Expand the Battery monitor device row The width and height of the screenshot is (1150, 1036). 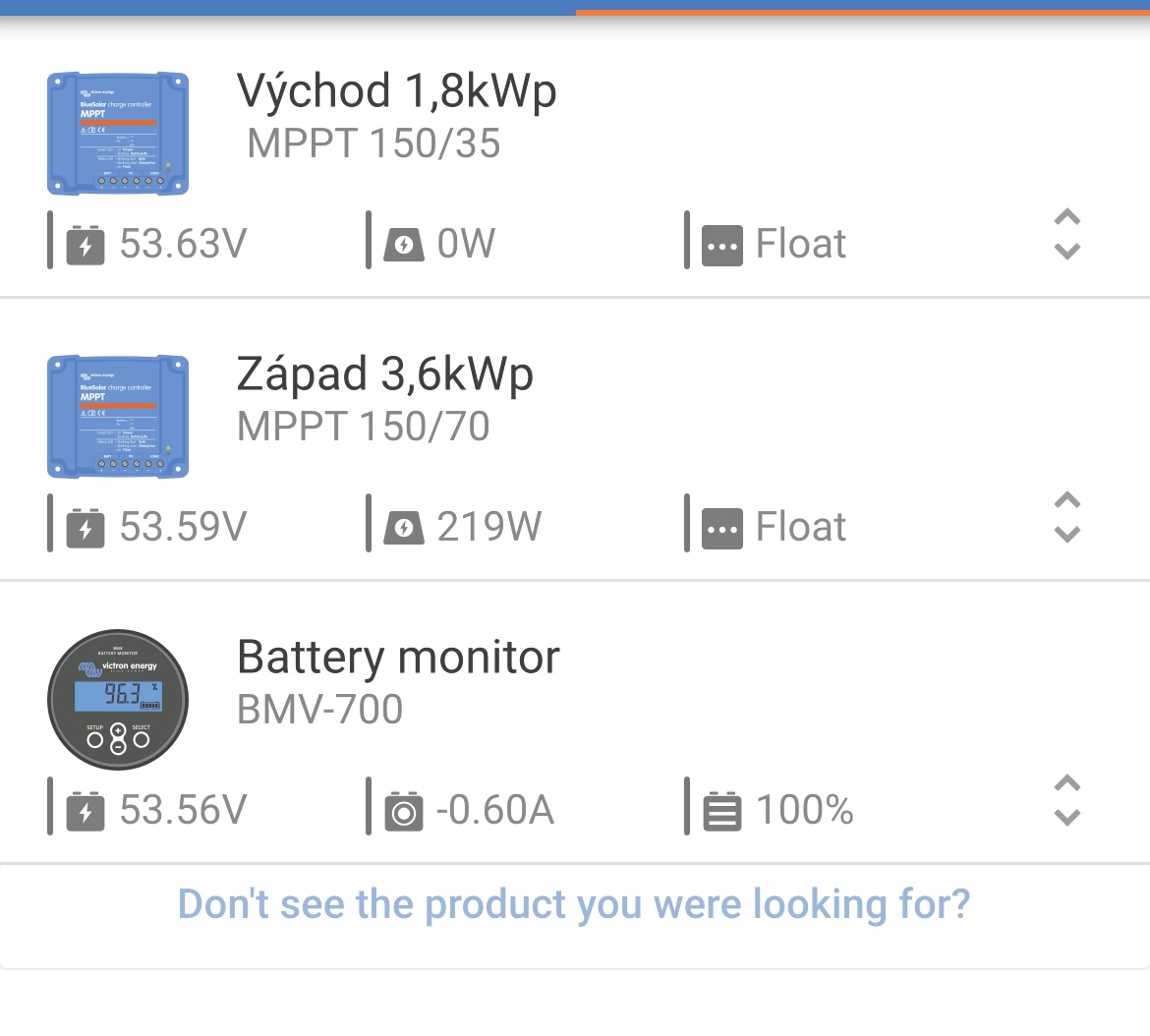[x=1066, y=800]
